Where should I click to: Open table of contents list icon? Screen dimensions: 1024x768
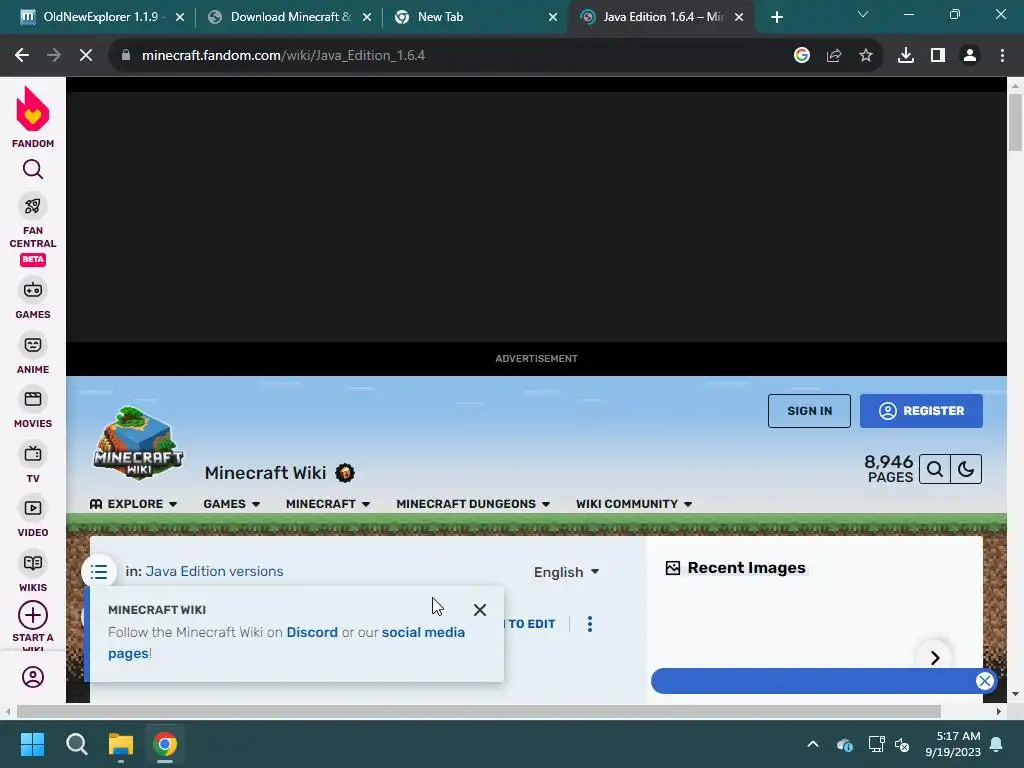[x=99, y=572]
